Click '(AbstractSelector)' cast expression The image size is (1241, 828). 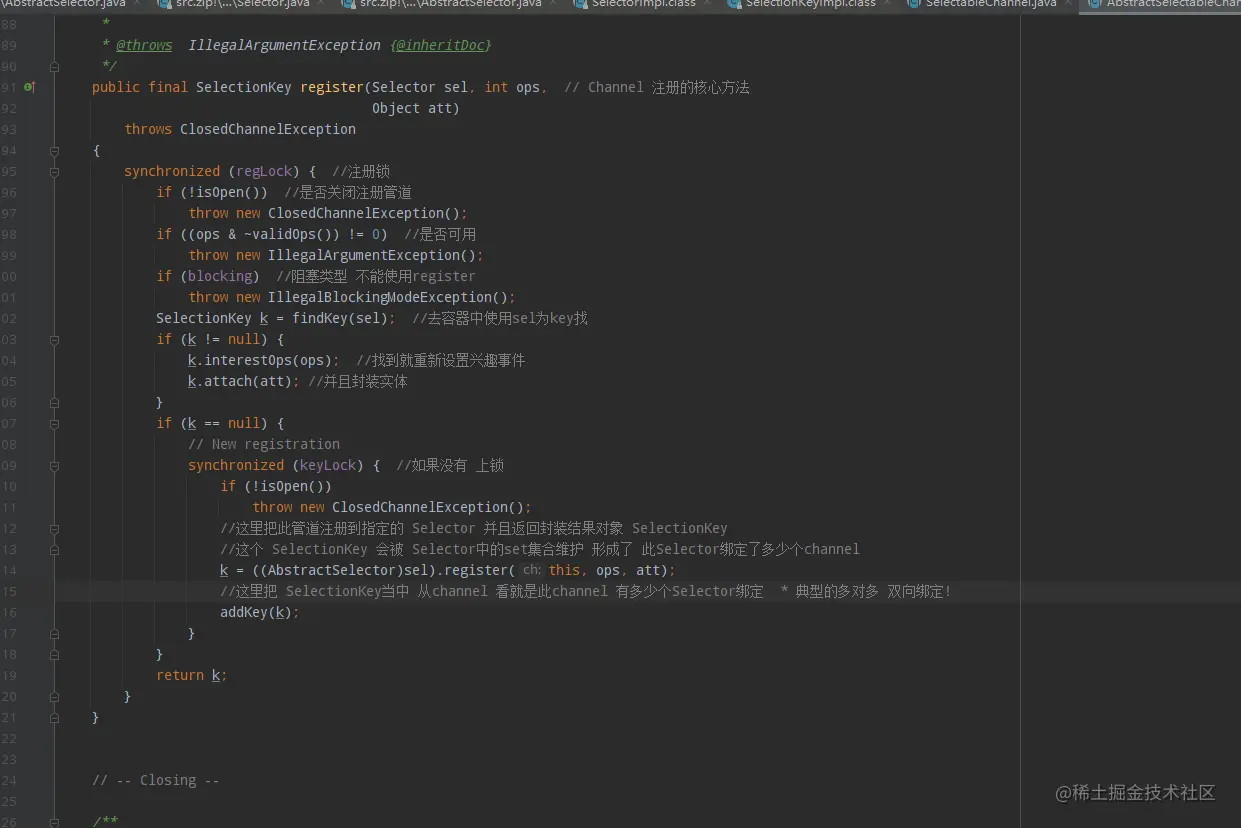328,570
